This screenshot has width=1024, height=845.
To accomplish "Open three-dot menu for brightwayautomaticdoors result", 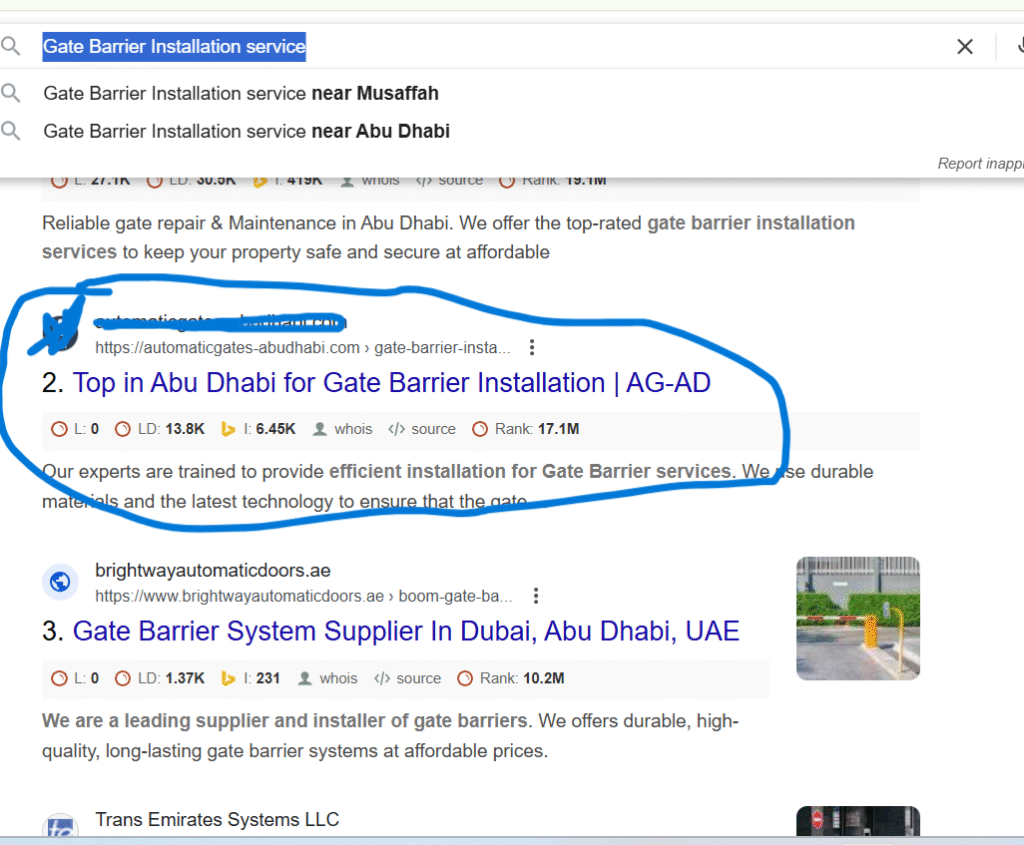I will (x=536, y=596).
